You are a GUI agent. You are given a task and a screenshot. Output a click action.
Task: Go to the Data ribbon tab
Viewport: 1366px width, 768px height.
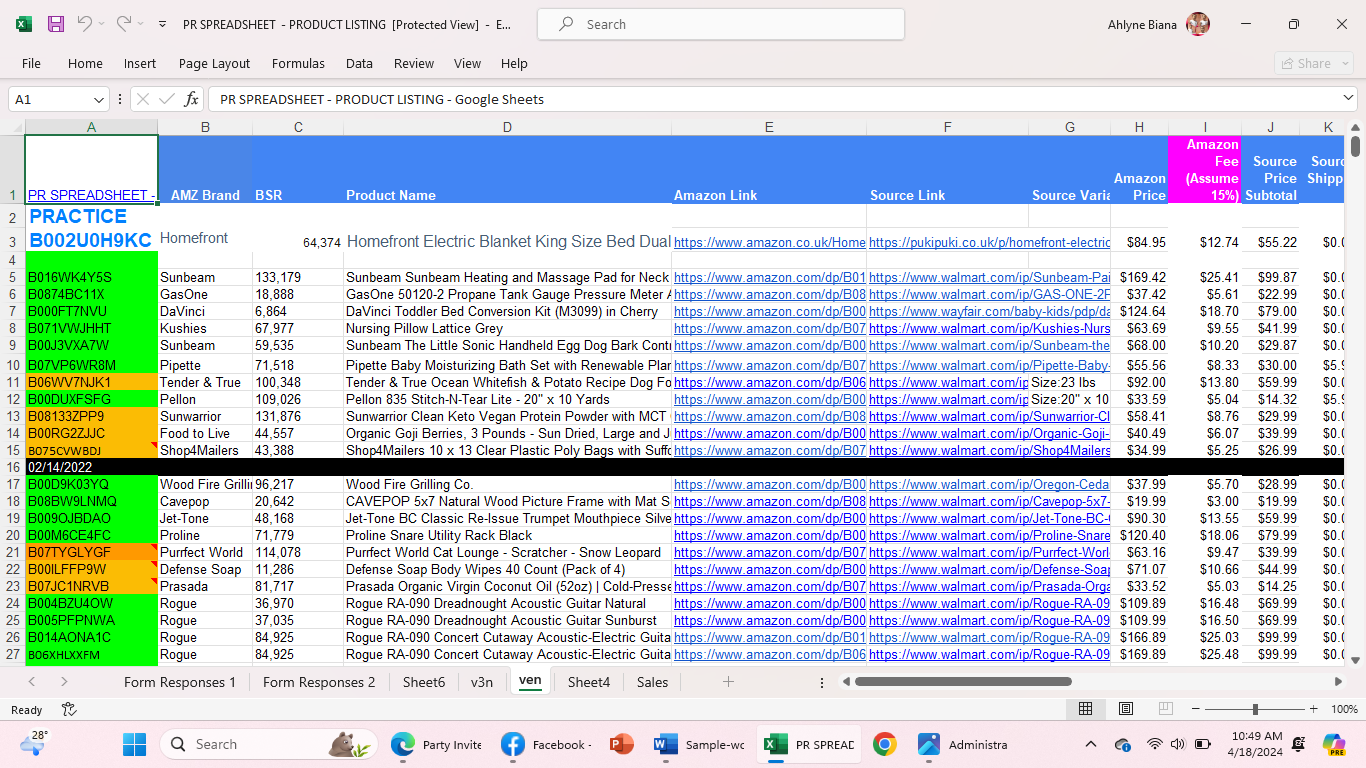359,63
